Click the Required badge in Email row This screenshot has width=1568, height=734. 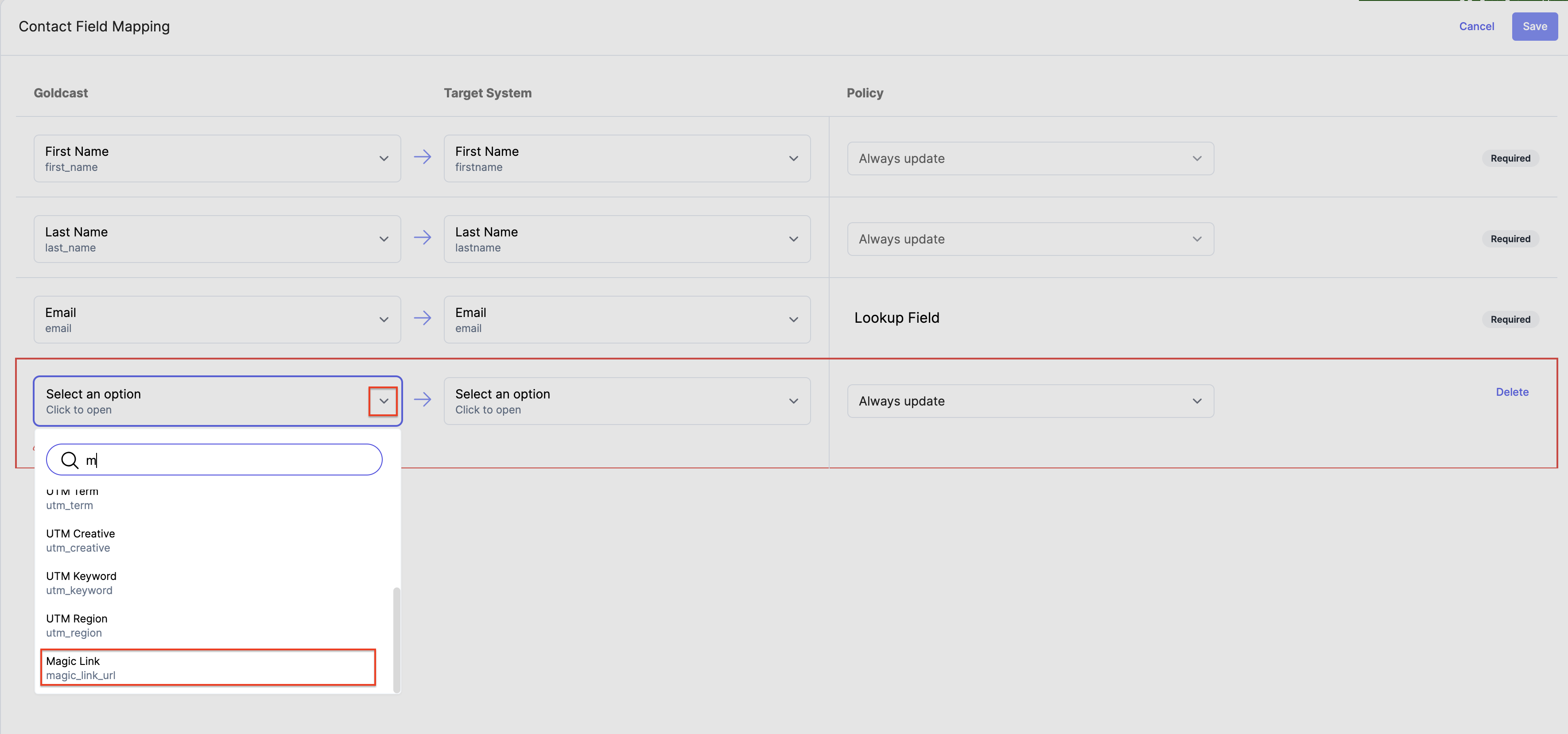(x=1510, y=320)
